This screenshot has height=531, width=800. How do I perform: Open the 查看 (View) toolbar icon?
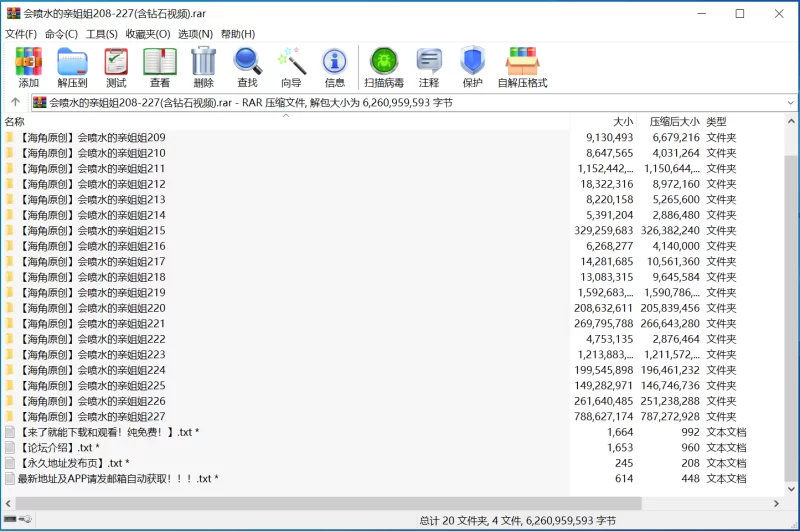click(x=159, y=67)
